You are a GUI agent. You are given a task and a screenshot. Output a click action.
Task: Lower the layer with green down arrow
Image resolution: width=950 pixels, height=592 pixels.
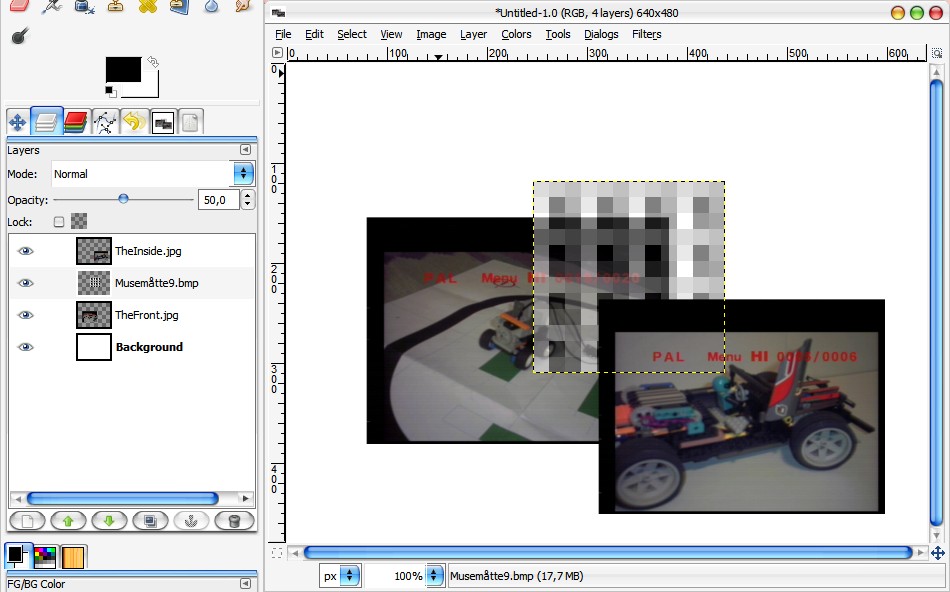click(109, 520)
